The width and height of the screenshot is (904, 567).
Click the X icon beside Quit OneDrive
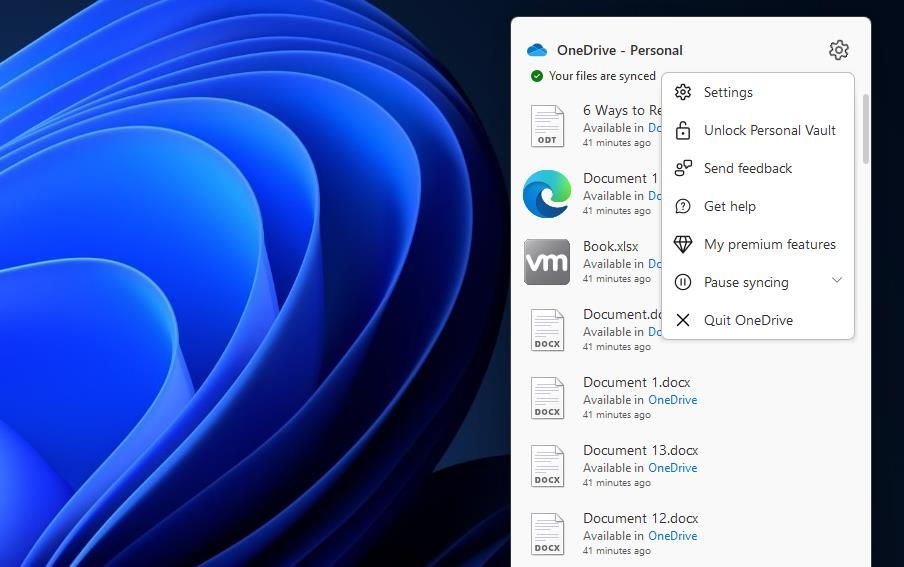683,320
